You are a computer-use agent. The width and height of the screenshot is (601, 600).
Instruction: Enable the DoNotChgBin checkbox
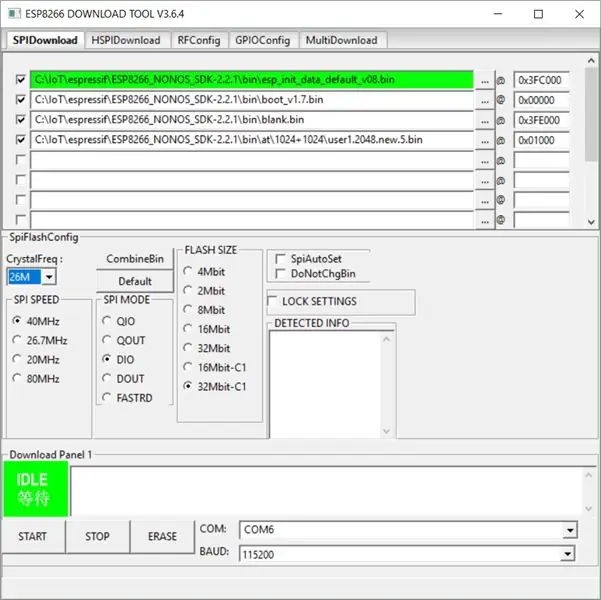pos(281,274)
